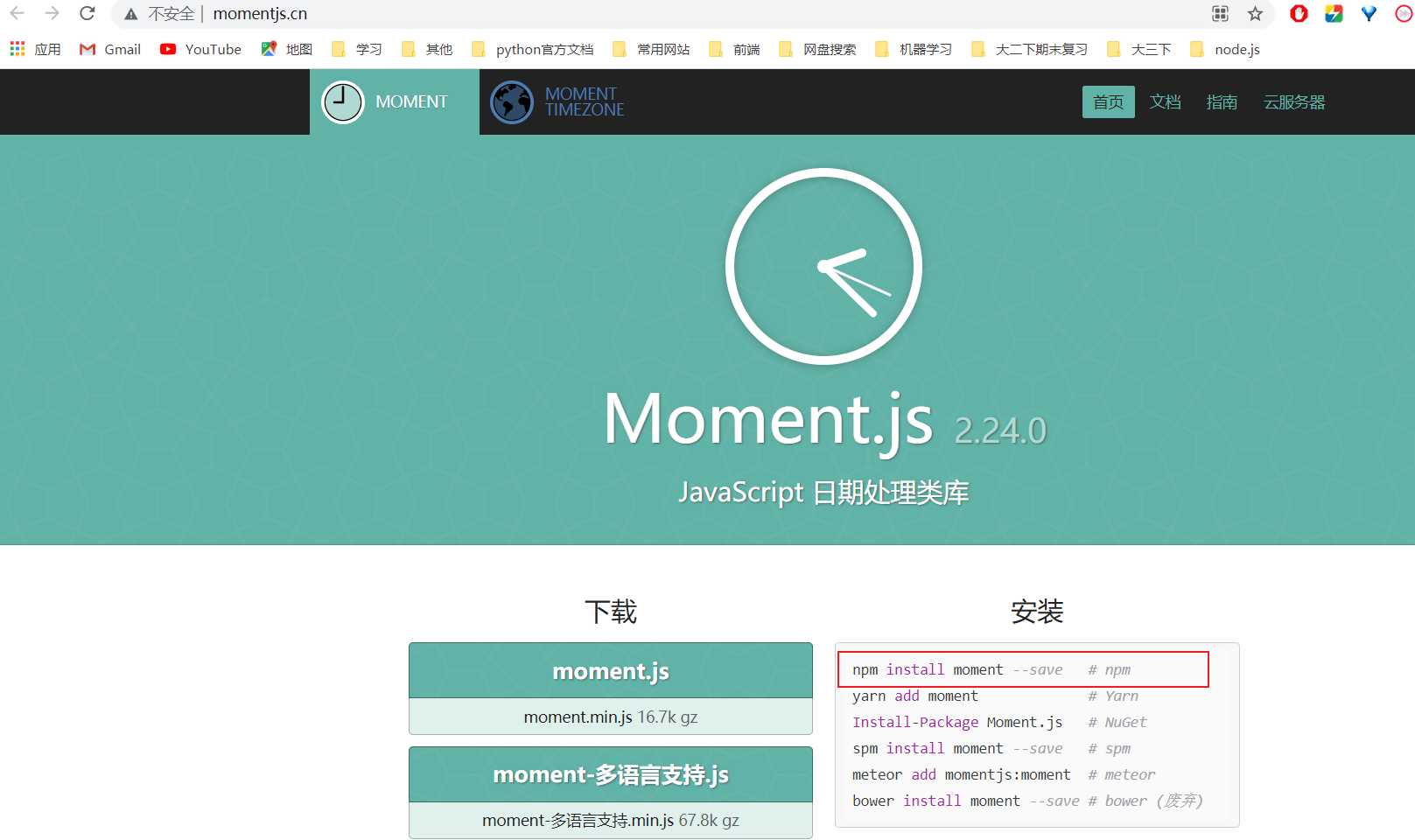1415x840 pixels.
Task: Click the Moment clock logo icon in header
Action: coord(343,102)
